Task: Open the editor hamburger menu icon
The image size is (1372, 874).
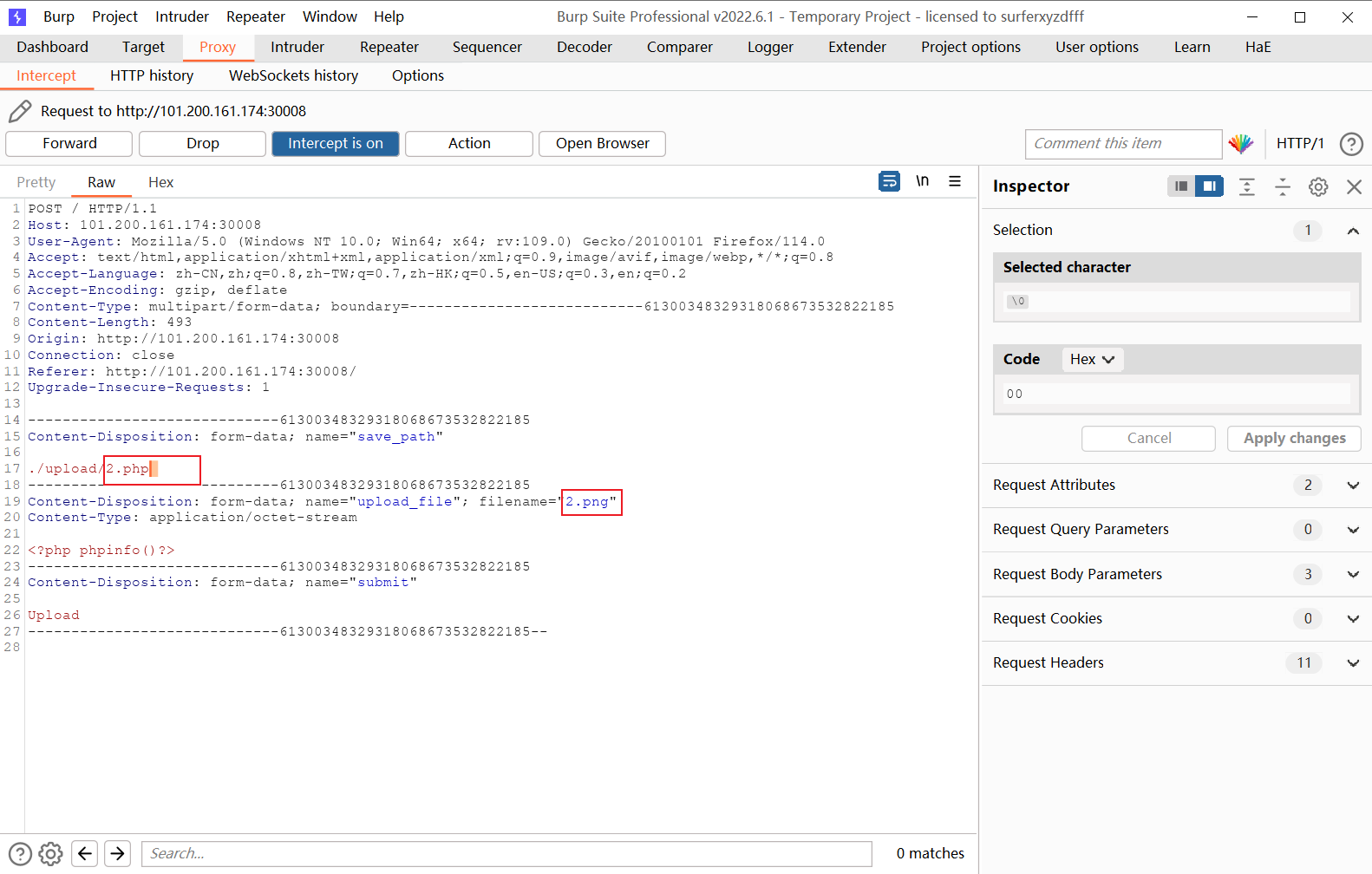Action: coord(955,181)
